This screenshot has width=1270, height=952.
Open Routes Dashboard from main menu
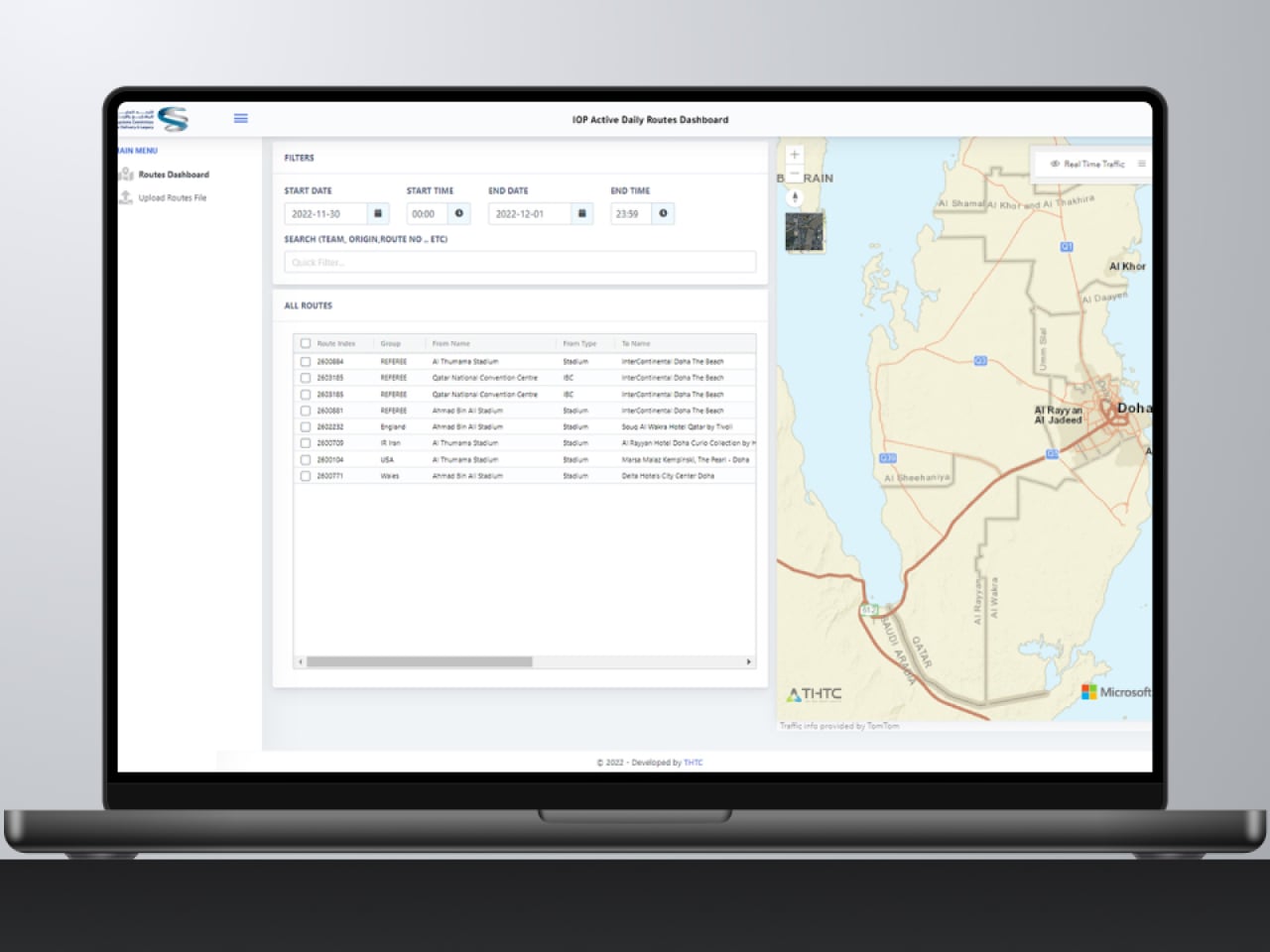pyautogui.click(x=174, y=175)
